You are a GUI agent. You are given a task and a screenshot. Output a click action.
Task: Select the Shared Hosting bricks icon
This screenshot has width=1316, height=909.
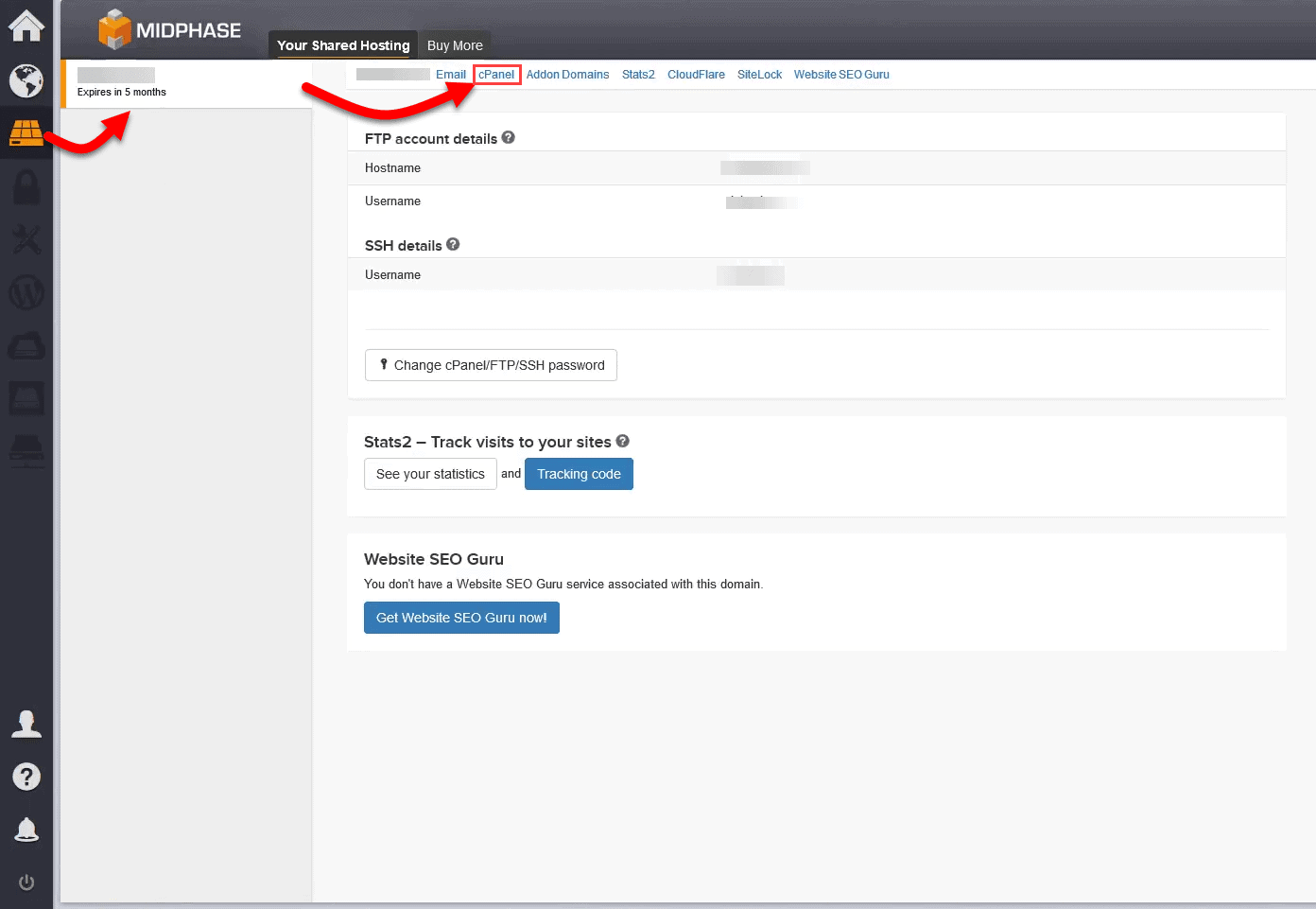26,133
